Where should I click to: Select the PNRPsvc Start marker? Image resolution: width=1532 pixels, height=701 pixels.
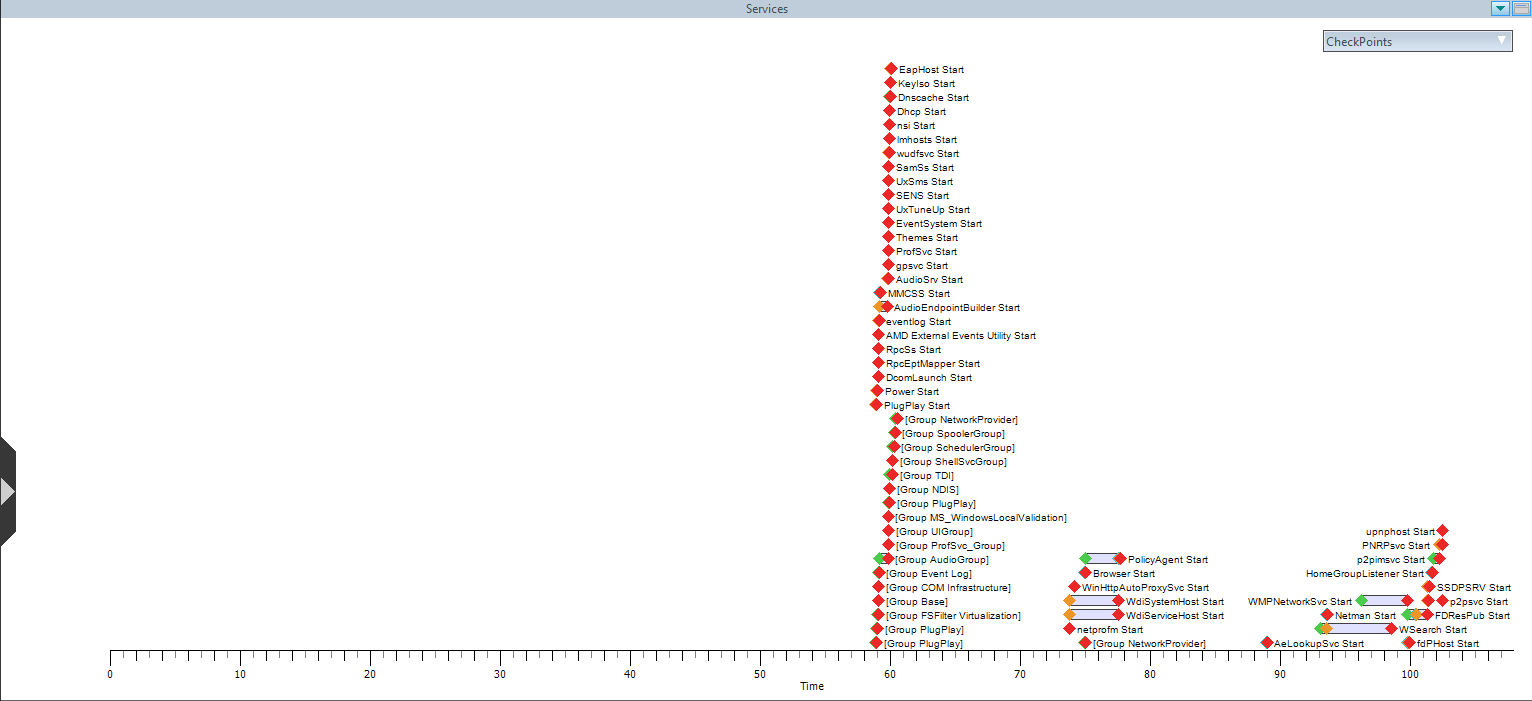(x=1441, y=545)
